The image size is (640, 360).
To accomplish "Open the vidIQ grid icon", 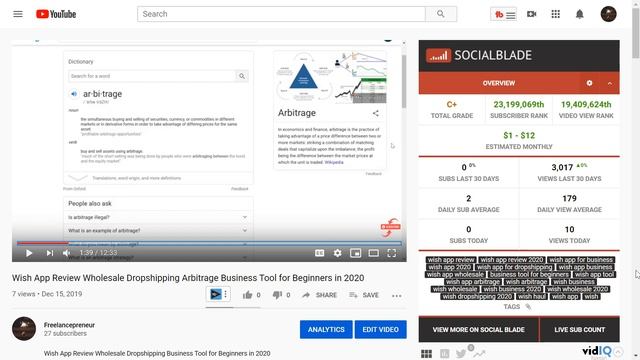I will coord(426,353).
